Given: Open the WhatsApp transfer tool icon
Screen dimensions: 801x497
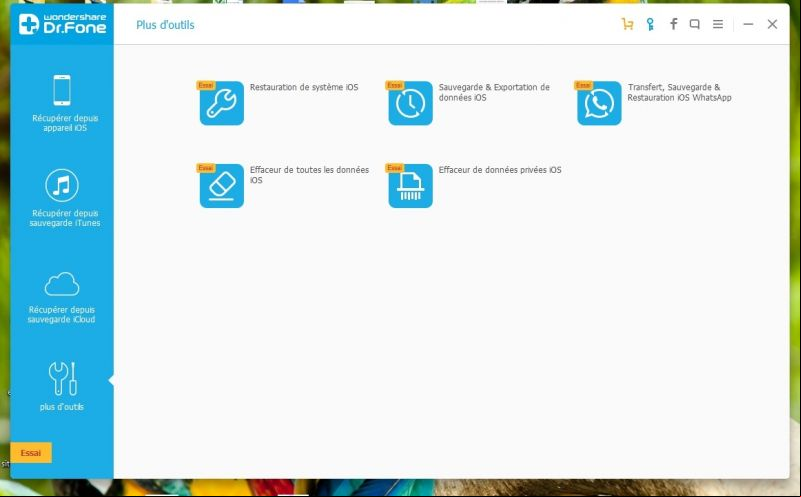Looking at the screenshot, I should [599, 103].
